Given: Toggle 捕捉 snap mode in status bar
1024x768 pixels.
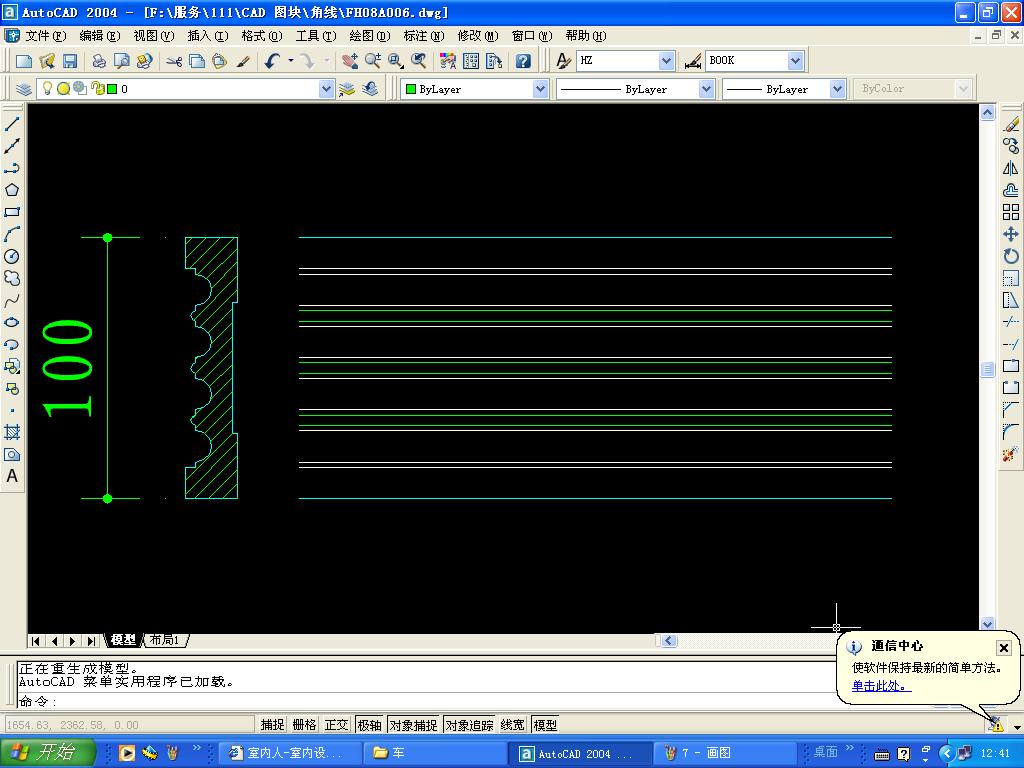Looking at the screenshot, I should [272, 725].
